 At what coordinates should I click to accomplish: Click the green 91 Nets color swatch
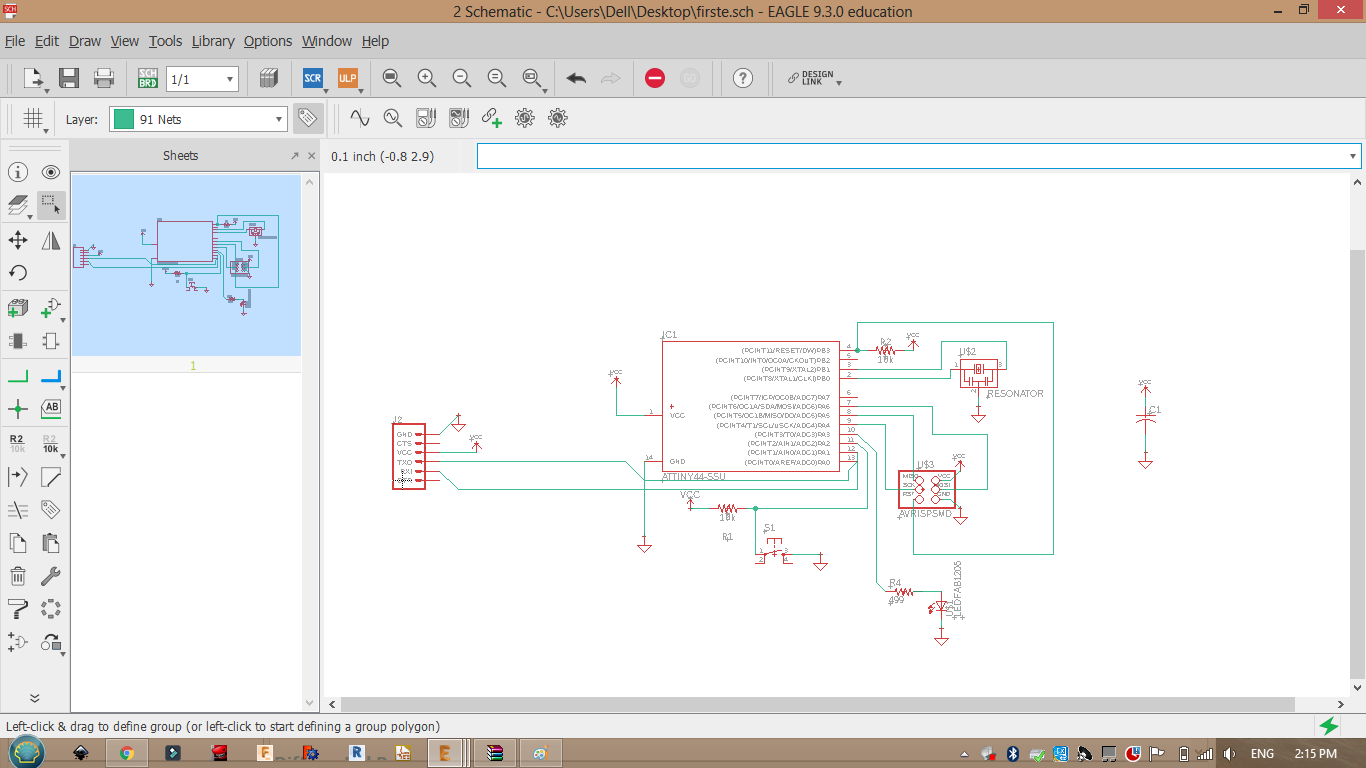[124, 119]
